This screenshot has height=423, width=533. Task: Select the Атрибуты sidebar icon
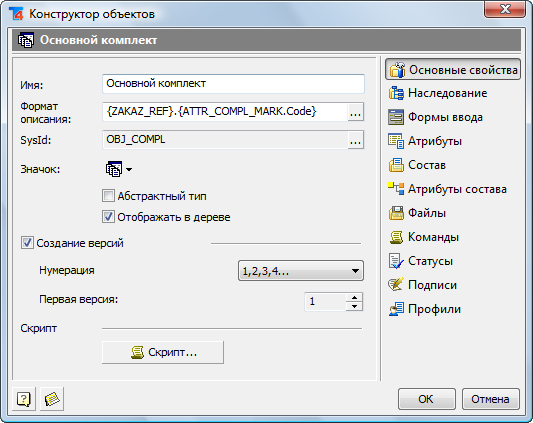click(396, 141)
